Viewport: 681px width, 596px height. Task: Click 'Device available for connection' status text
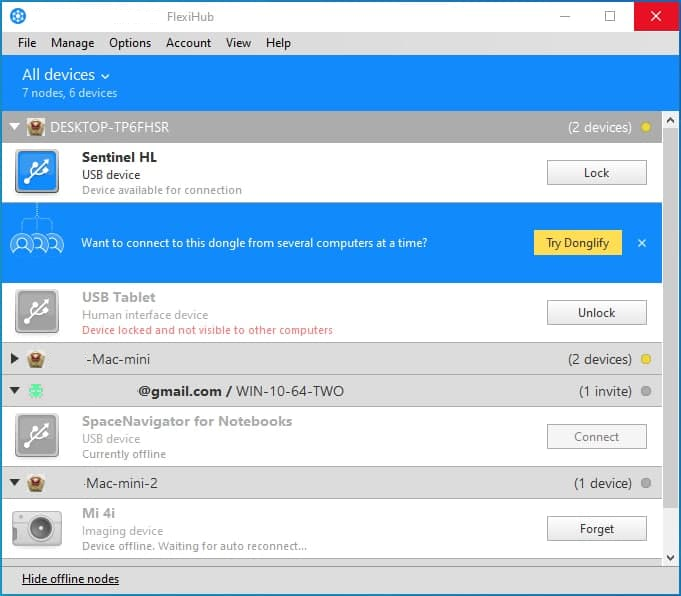coord(162,190)
